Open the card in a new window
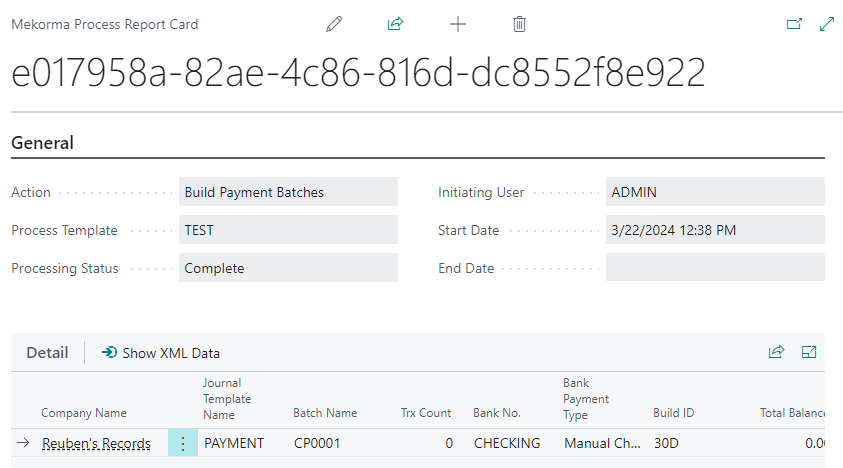Image resolution: width=843 pixels, height=468 pixels. click(794, 24)
